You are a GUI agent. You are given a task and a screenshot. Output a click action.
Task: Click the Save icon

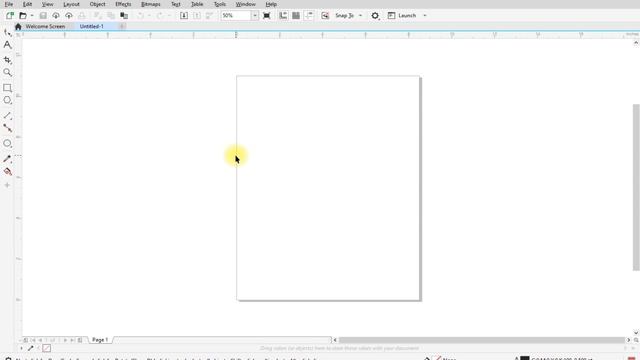click(x=43, y=16)
